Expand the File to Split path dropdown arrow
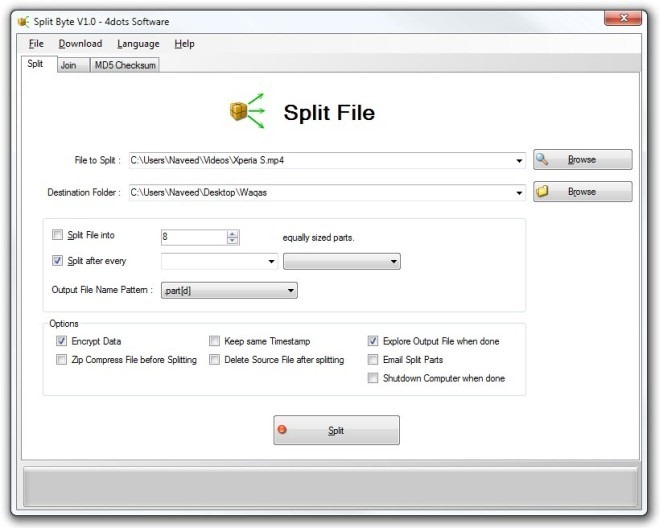The image size is (660, 528). pos(519,160)
